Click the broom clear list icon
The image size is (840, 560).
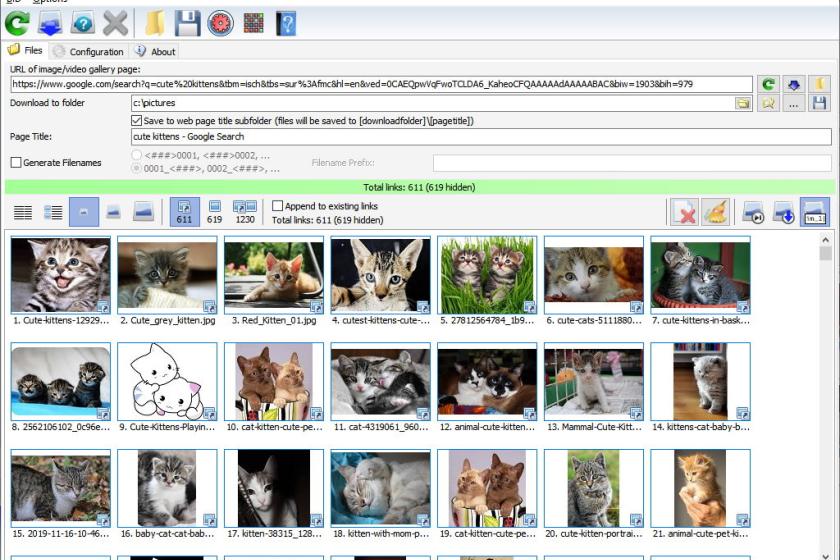[716, 212]
